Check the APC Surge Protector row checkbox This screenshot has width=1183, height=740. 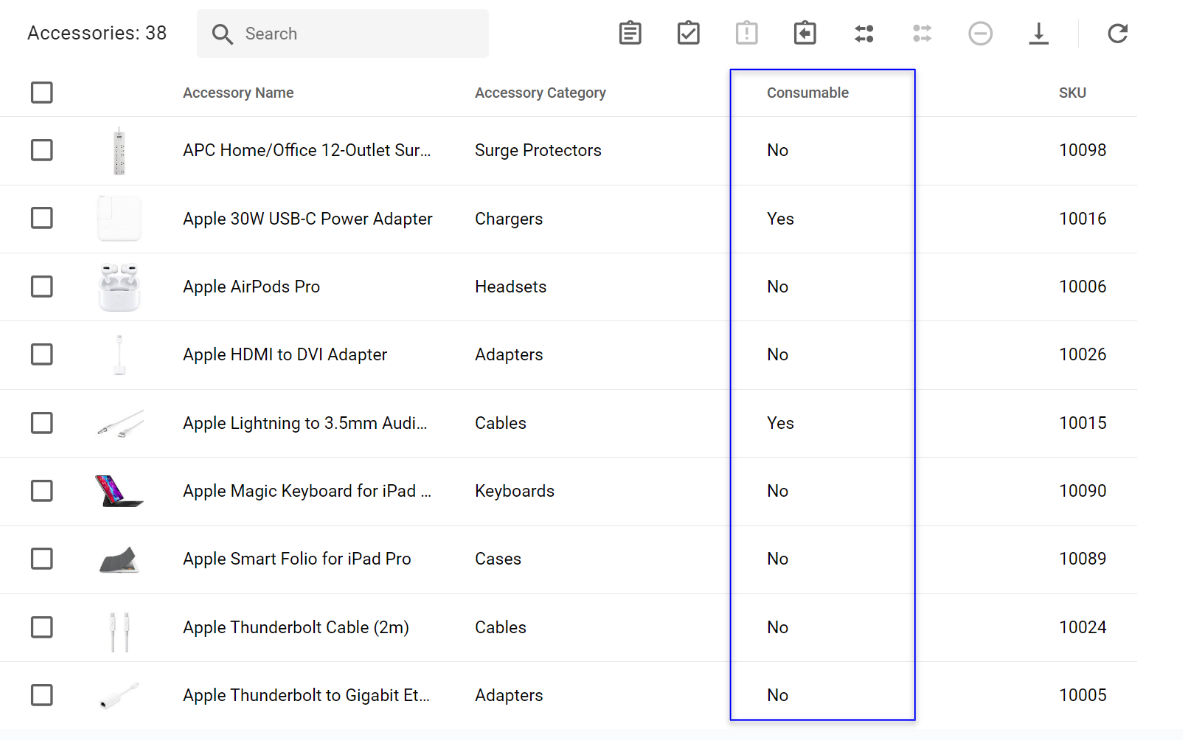(41, 150)
